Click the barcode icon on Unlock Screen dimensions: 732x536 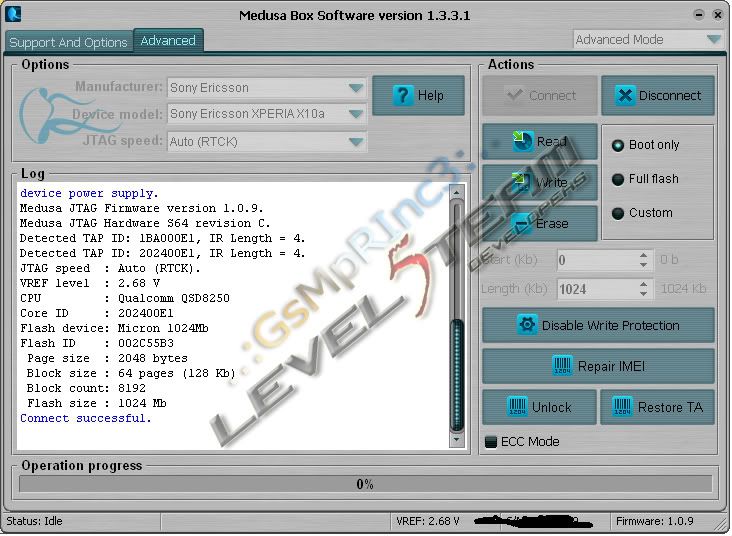517,407
